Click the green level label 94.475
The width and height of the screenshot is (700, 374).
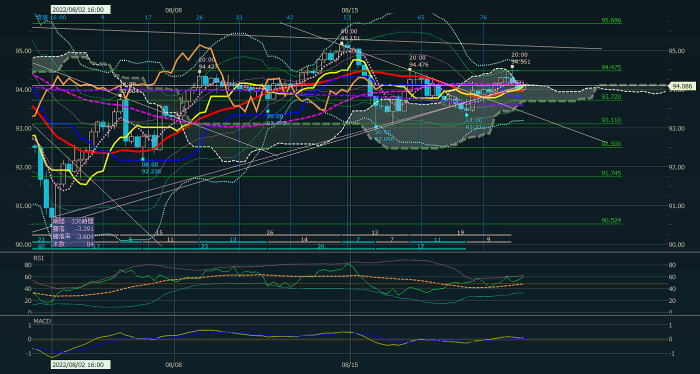(612, 68)
